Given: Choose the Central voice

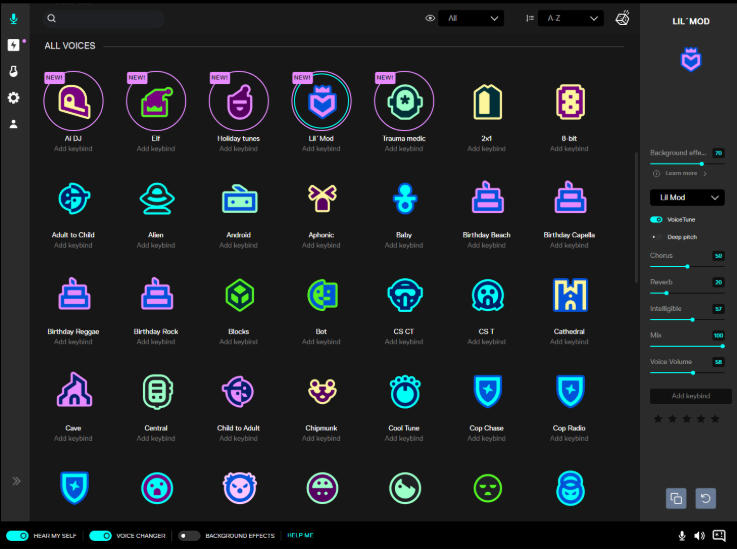Looking at the screenshot, I should coord(157,392).
